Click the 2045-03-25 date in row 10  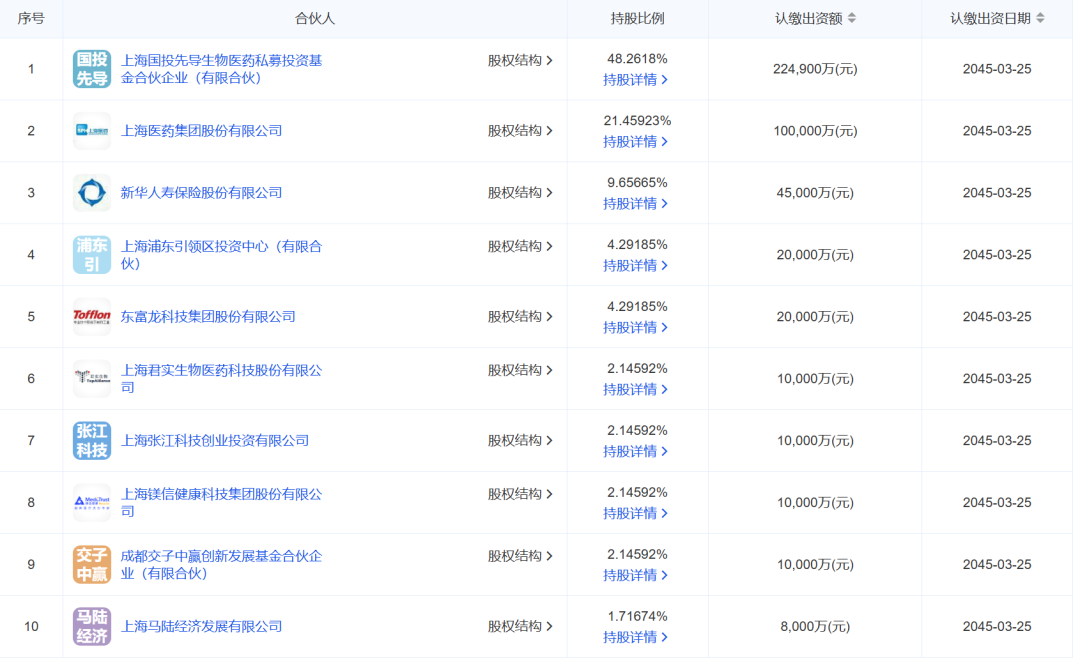click(997, 627)
